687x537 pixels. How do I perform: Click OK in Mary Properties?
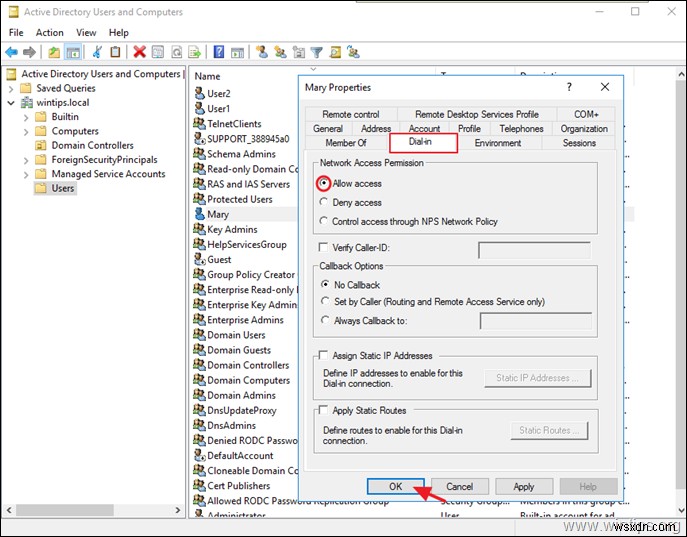click(x=395, y=486)
